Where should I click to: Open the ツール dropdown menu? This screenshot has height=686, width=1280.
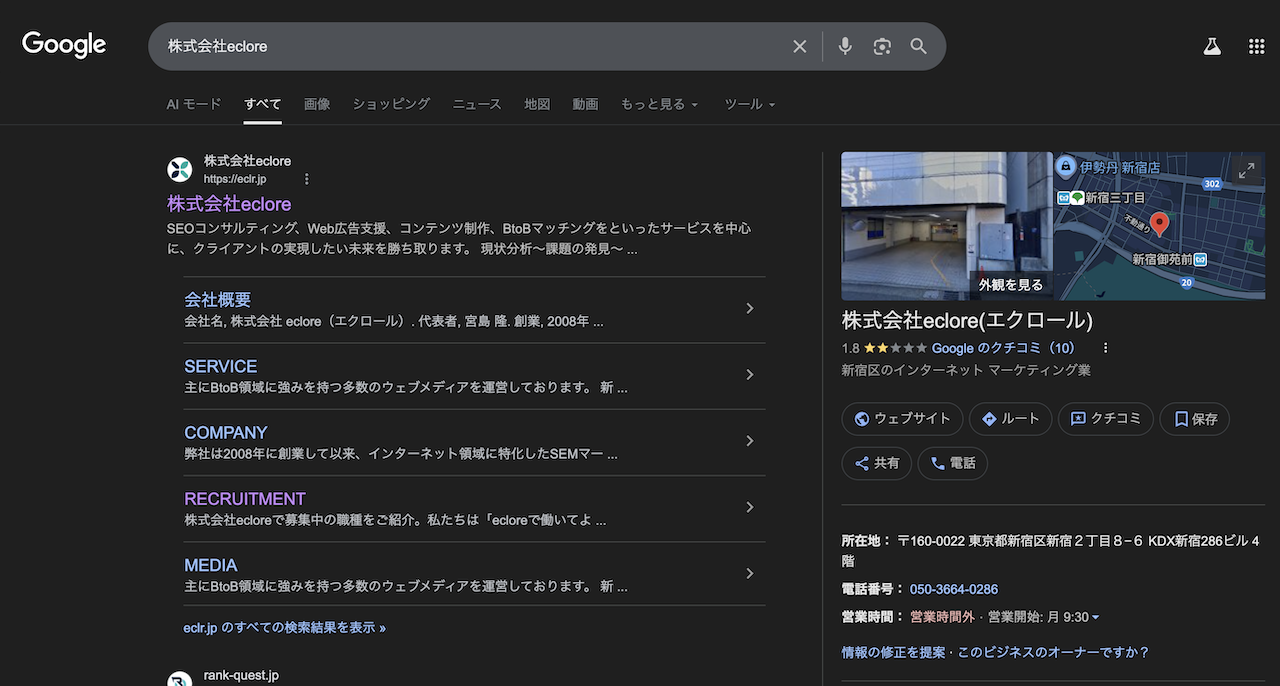point(749,104)
